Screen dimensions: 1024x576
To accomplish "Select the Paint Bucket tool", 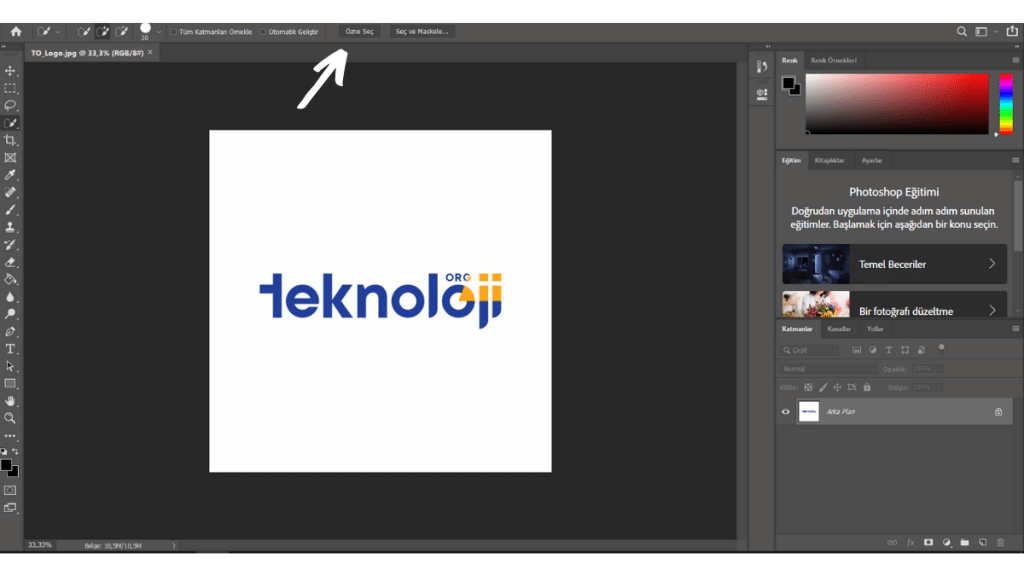I will point(10,280).
